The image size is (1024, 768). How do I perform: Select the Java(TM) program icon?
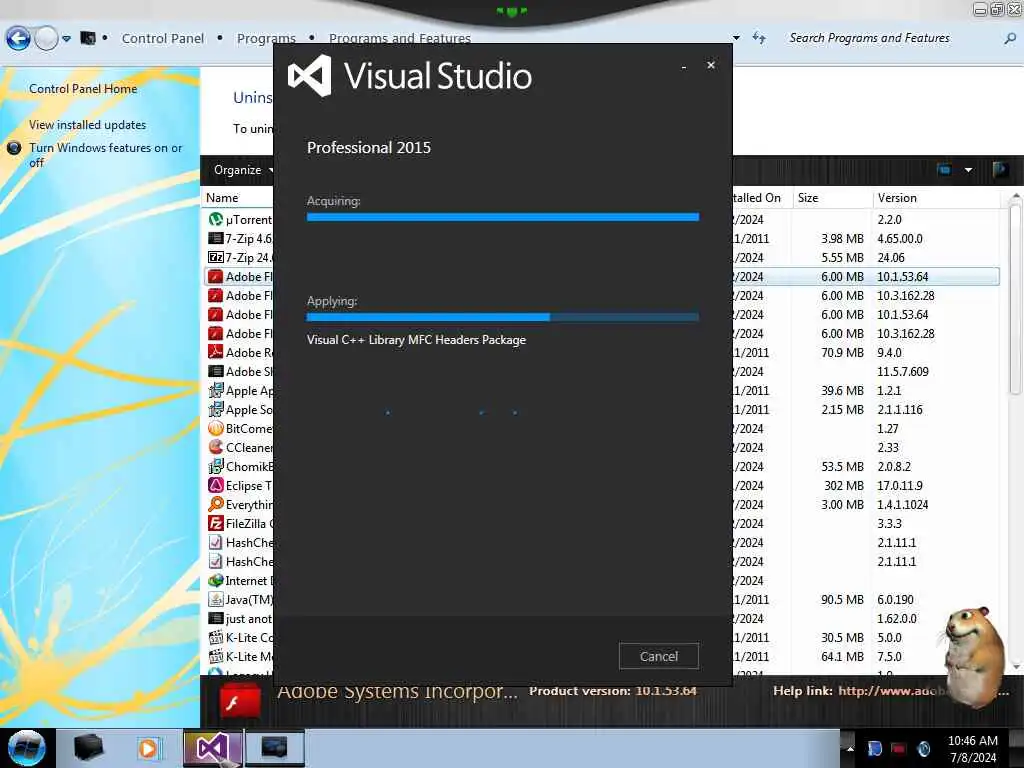(x=216, y=600)
